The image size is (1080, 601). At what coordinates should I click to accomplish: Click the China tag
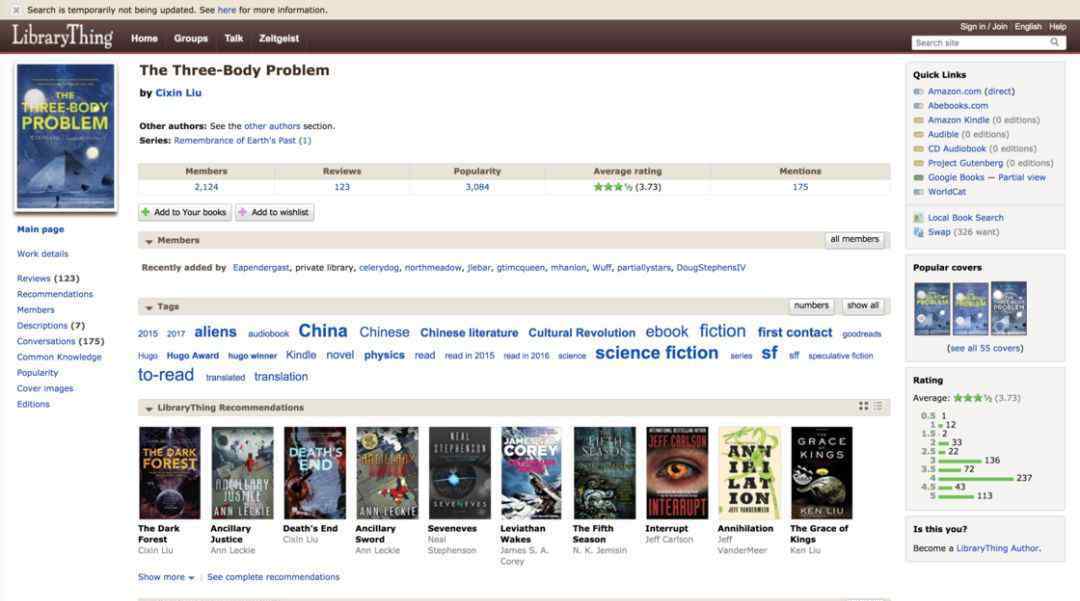coord(323,331)
